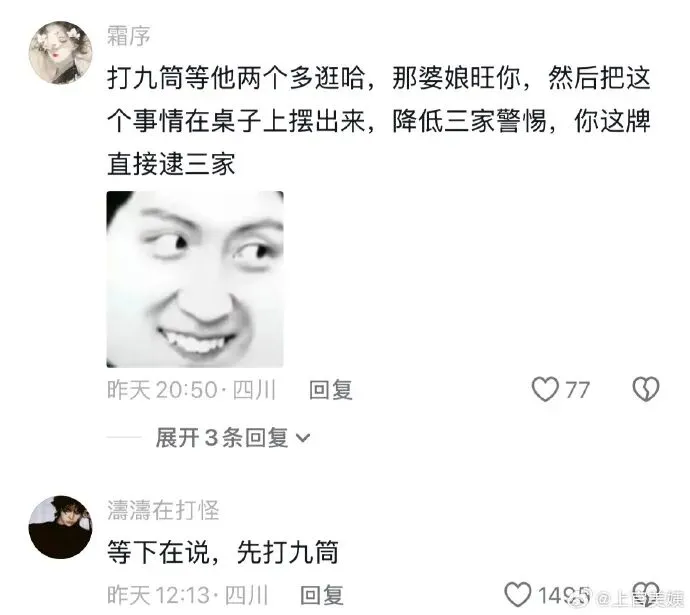690x615 pixels.
Task: Select comment text starting 打九筒等他
Action: coord(379,121)
